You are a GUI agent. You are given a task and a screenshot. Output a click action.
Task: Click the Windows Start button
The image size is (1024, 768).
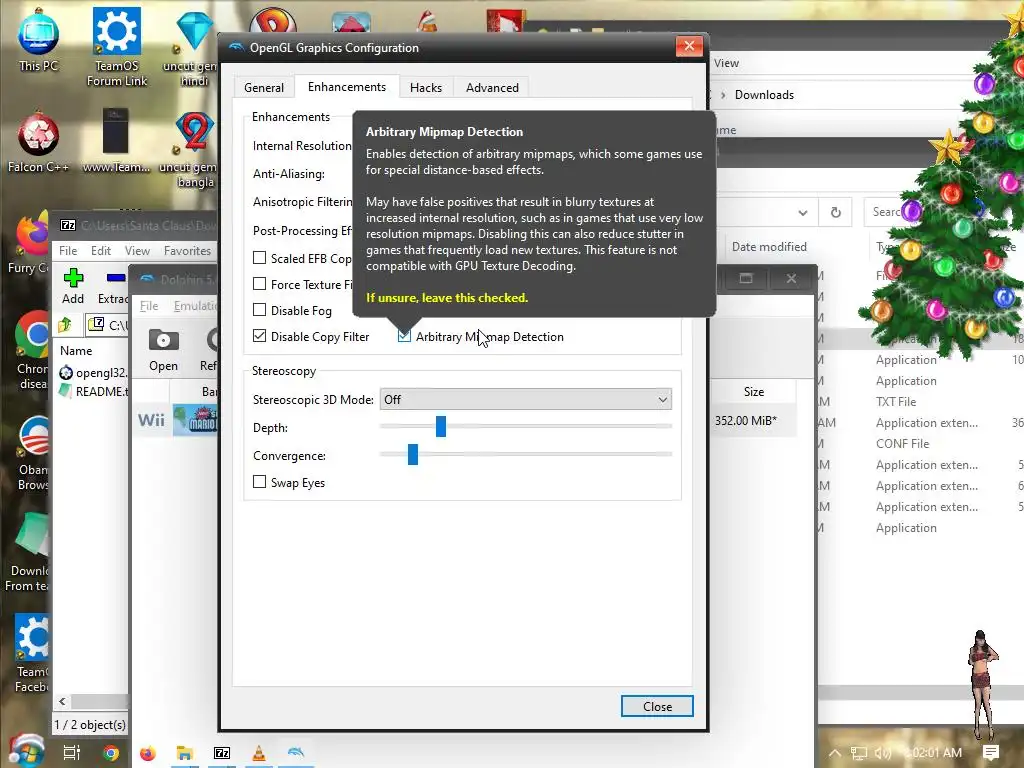point(25,752)
